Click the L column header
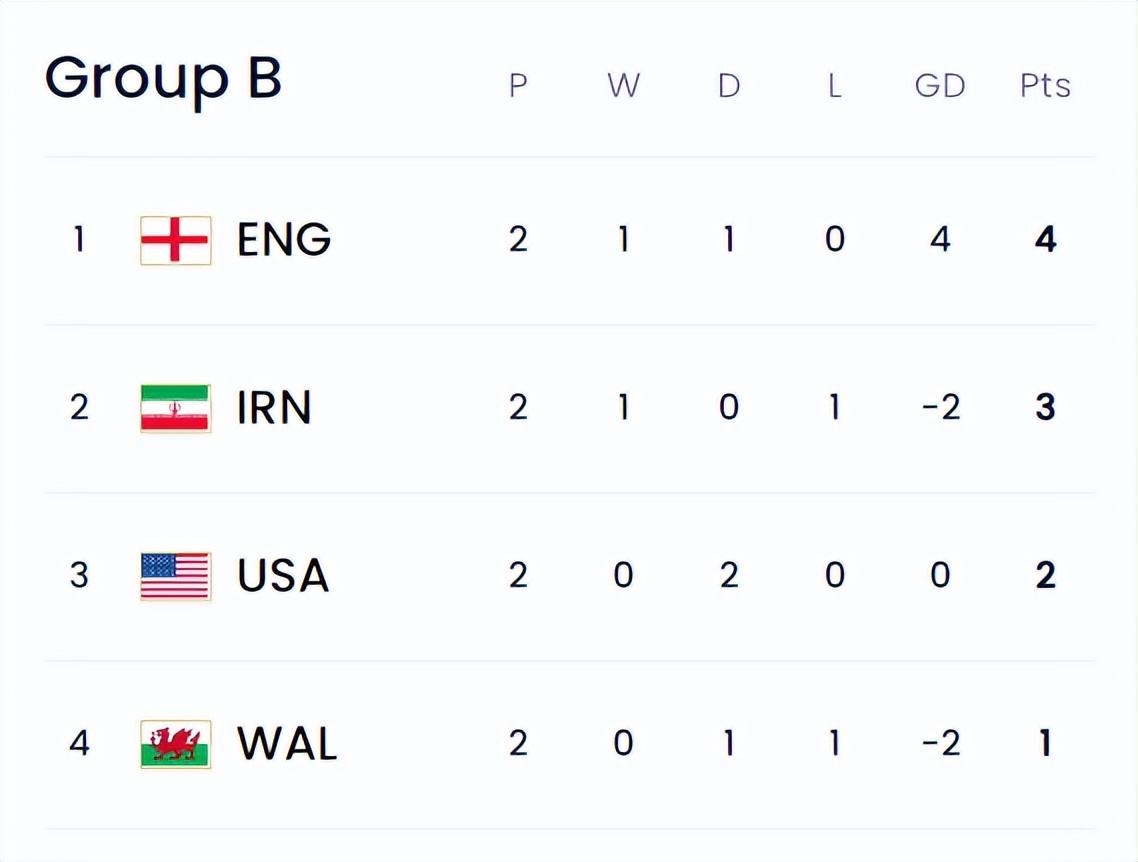The height and width of the screenshot is (862, 1138). (835, 86)
